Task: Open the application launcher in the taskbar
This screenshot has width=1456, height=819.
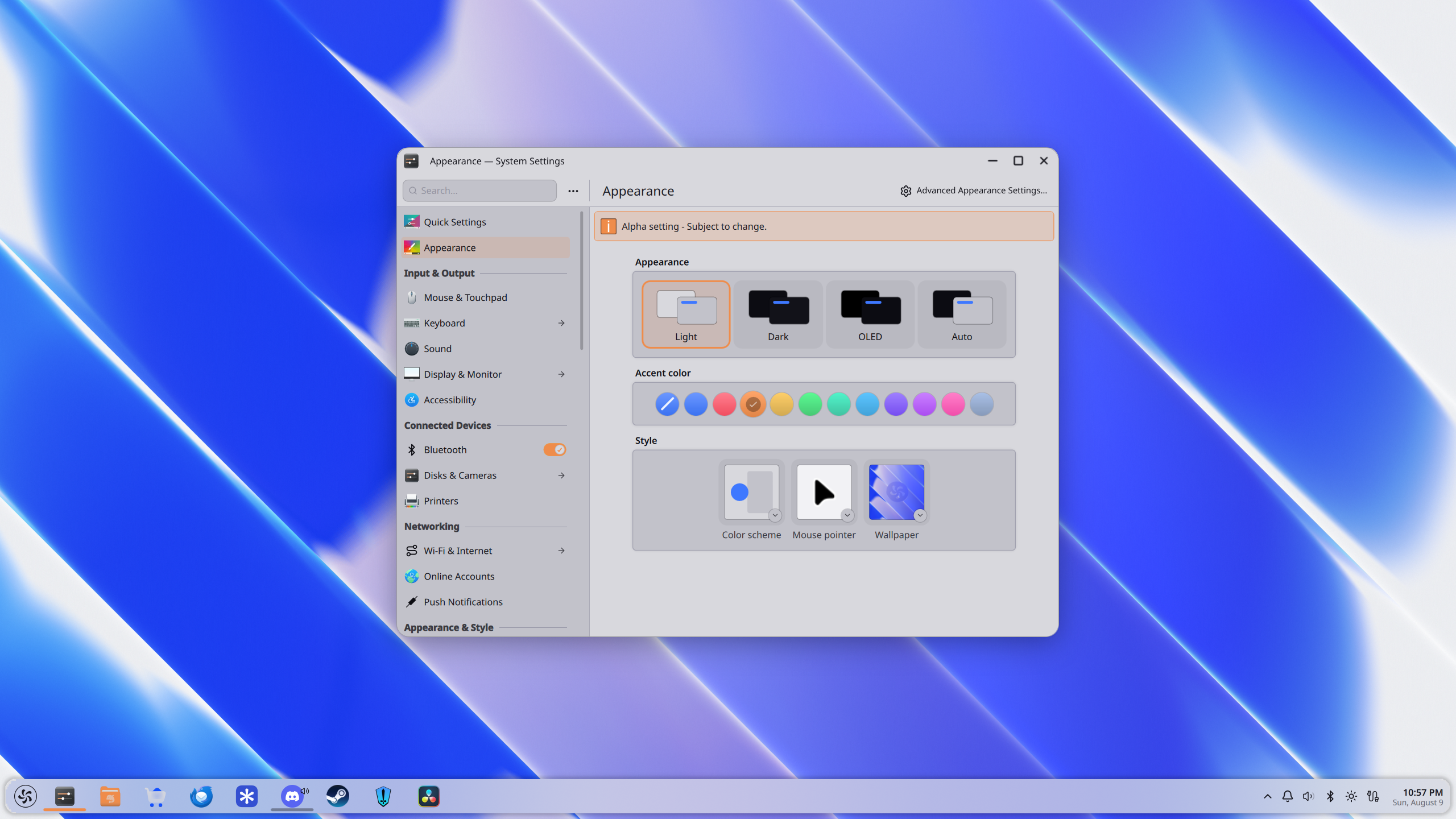Action: click(26, 796)
